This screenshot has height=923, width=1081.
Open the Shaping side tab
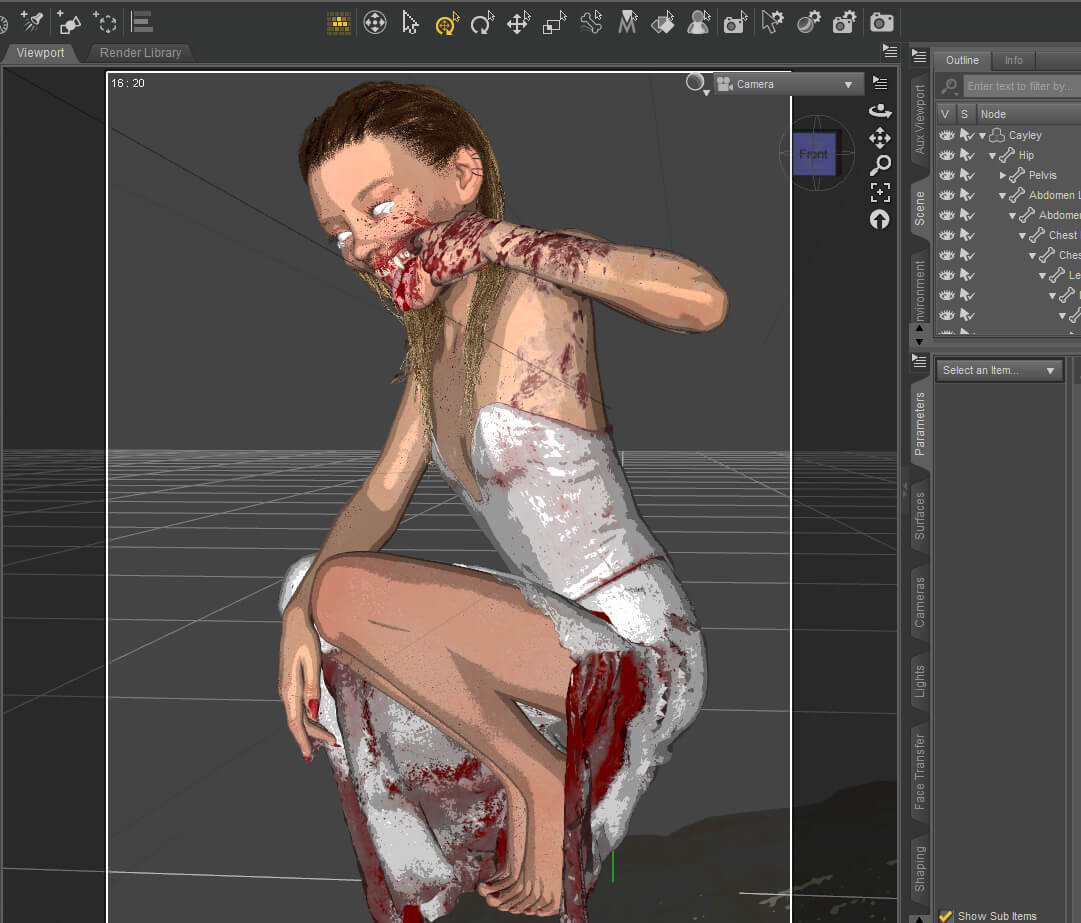point(920,869)
